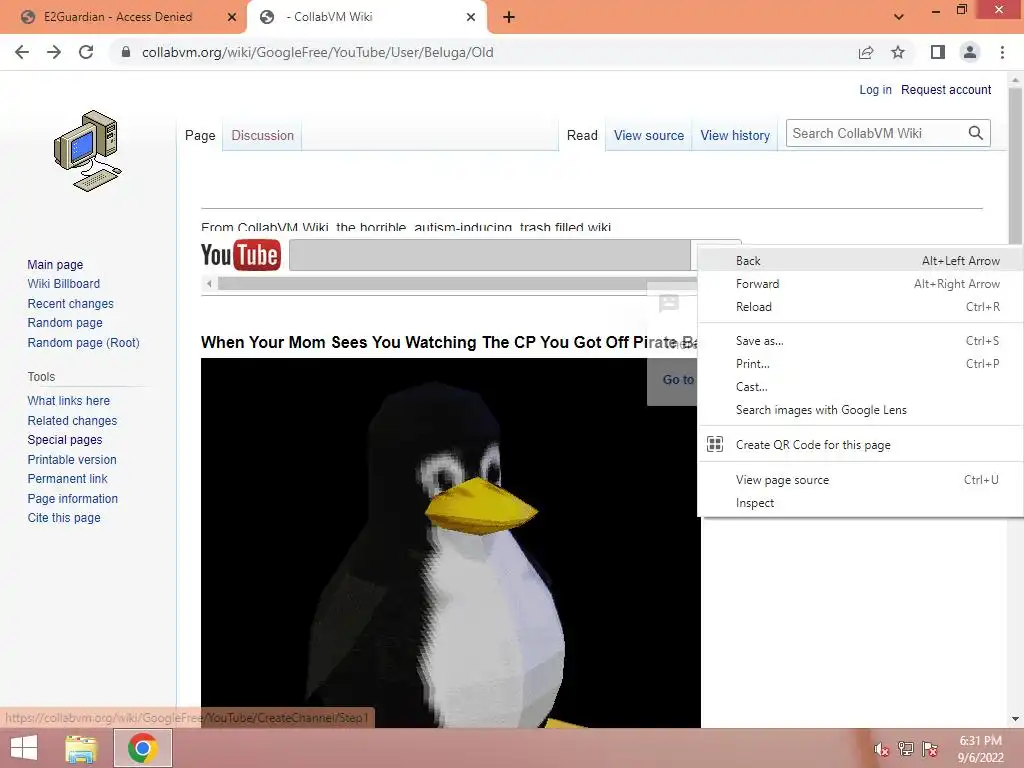Click the browser address bar URL

[x=317, y=52]
